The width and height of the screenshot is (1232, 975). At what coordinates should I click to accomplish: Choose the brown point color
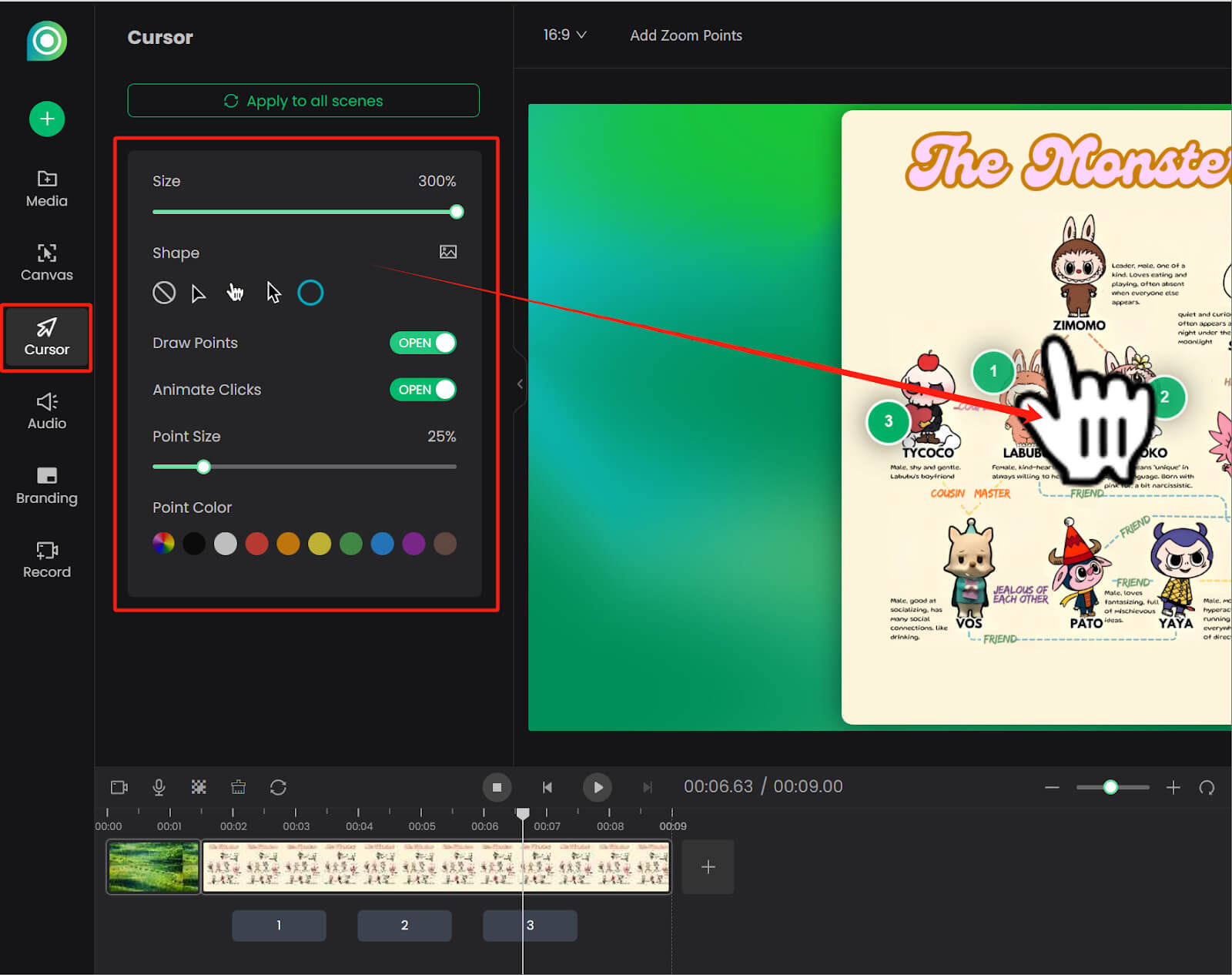coord(445,544)
